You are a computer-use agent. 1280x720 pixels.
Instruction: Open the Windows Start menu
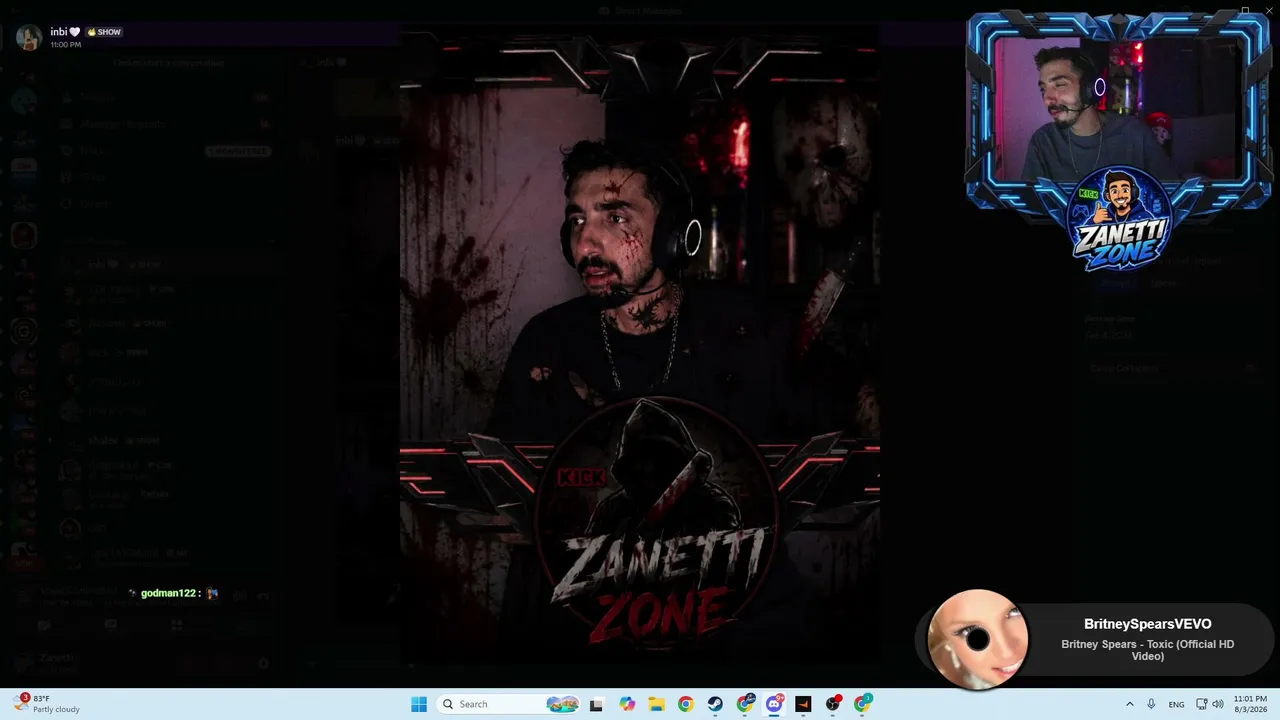point(419,704)
